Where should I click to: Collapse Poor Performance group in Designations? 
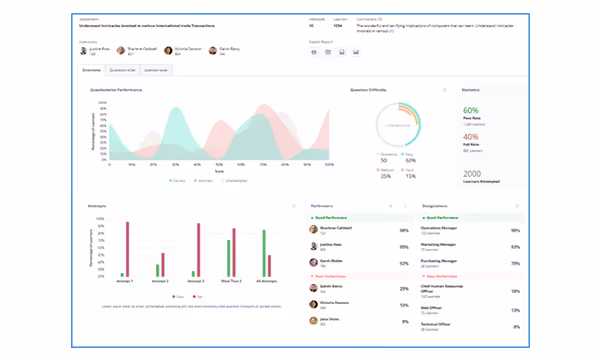[x=471, y=276]
